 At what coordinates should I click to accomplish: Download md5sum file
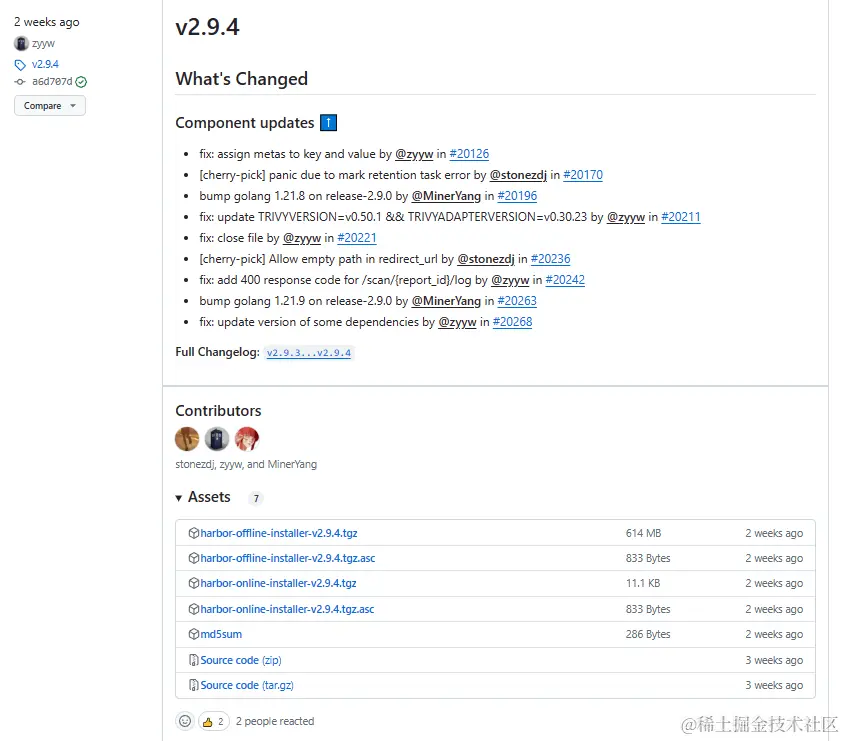[x=221, y=634]
